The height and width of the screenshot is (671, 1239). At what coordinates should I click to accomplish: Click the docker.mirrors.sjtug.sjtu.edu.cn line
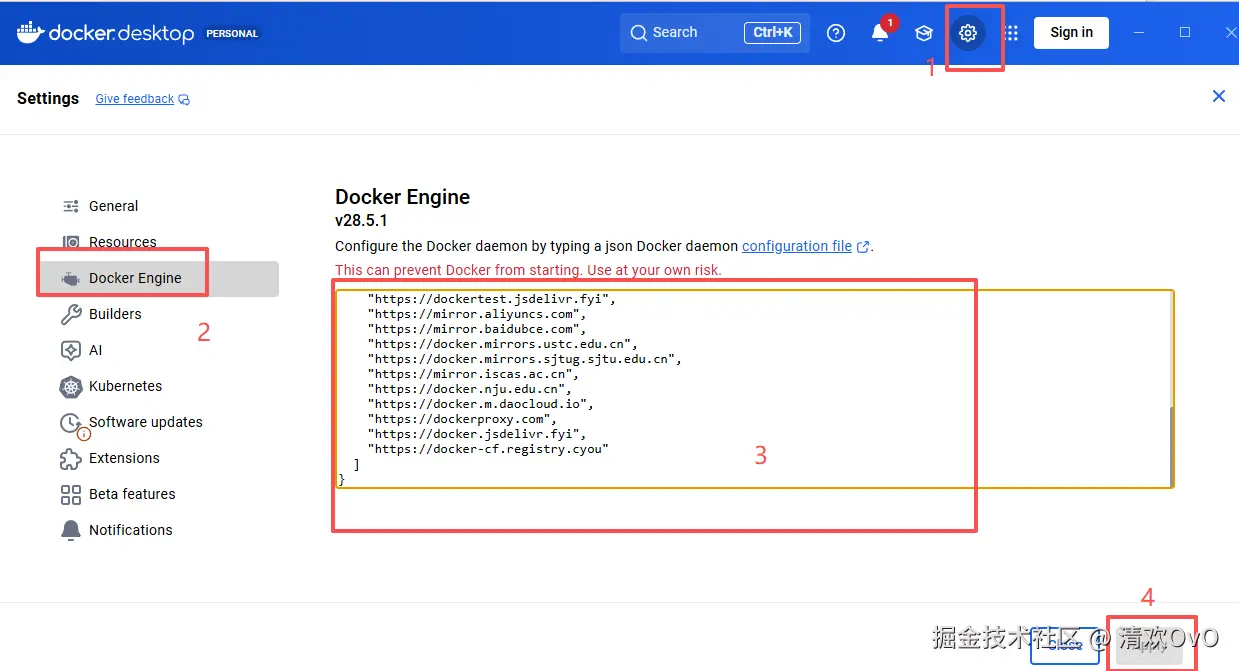click(x=525, y=359)
